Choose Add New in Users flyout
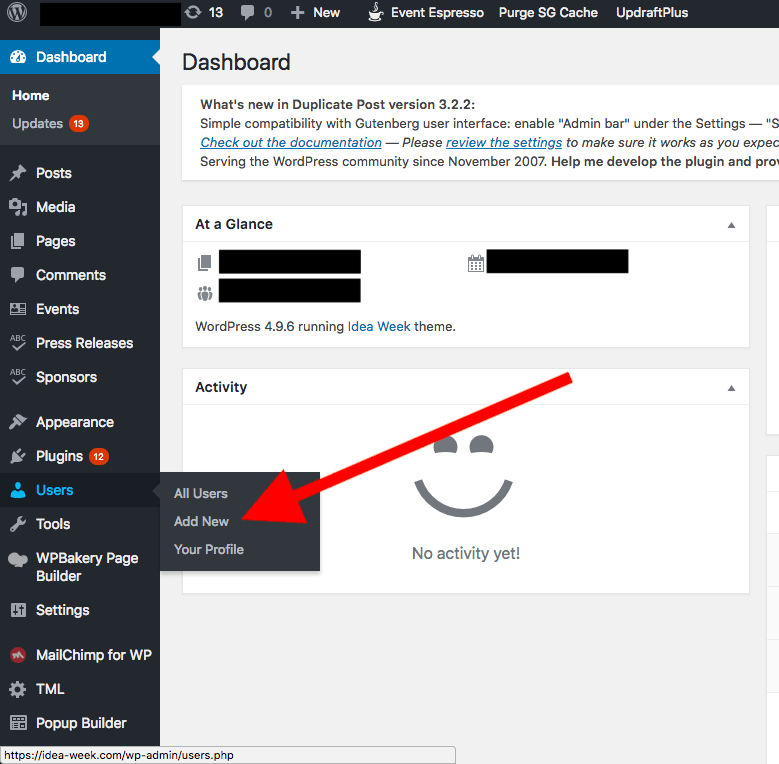The height and width of the screenshot is (764, 779). 201,521
